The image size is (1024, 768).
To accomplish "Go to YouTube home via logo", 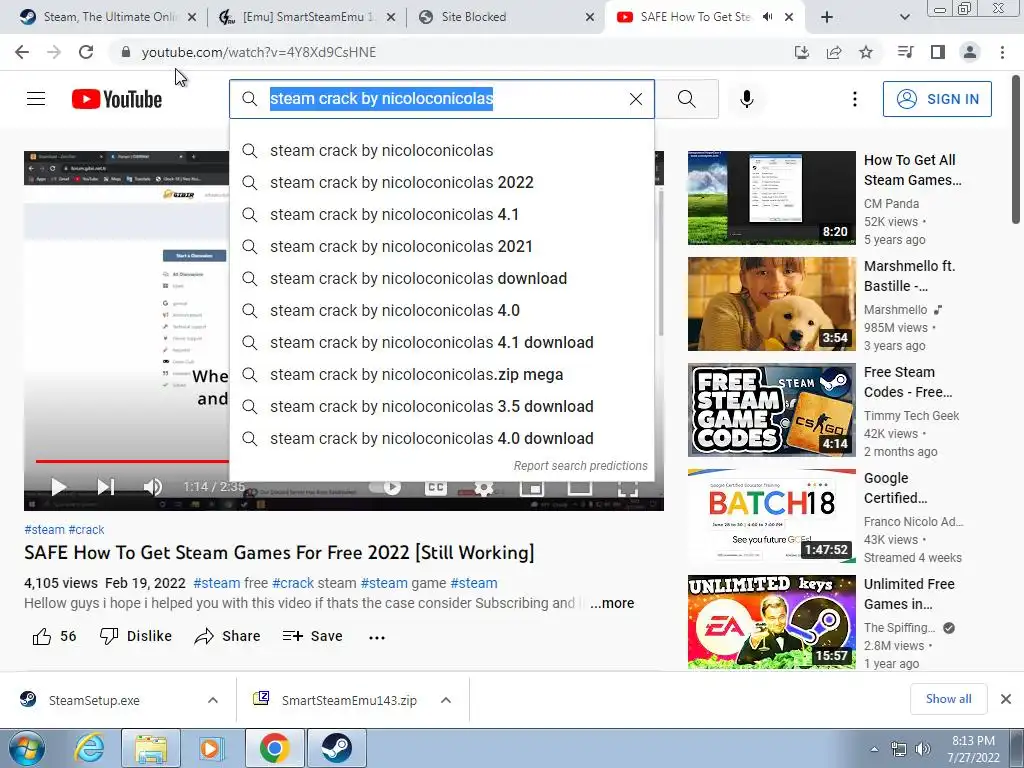I will (x=117, y=99).
